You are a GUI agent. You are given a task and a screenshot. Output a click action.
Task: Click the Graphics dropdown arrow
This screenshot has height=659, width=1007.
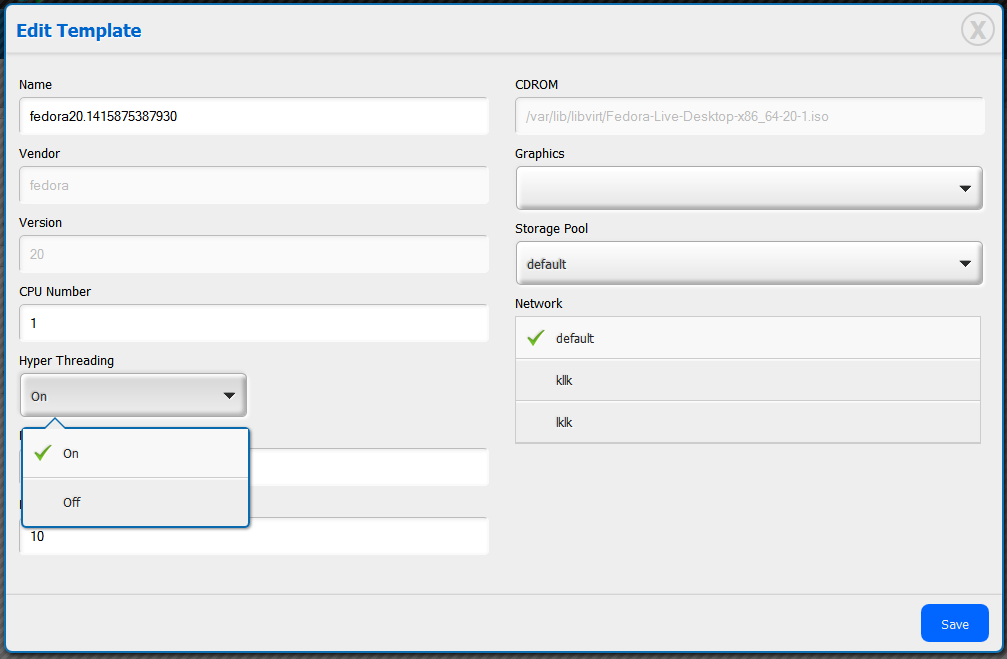point(964,188)
